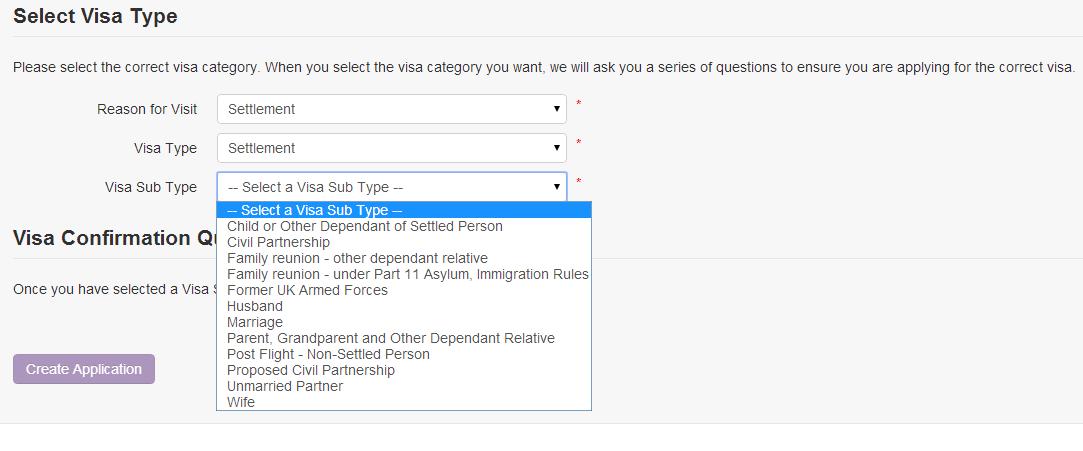Collapse the Visa Sub Type dropdown
Viewport: 1083px width, 451px height.
391,187
